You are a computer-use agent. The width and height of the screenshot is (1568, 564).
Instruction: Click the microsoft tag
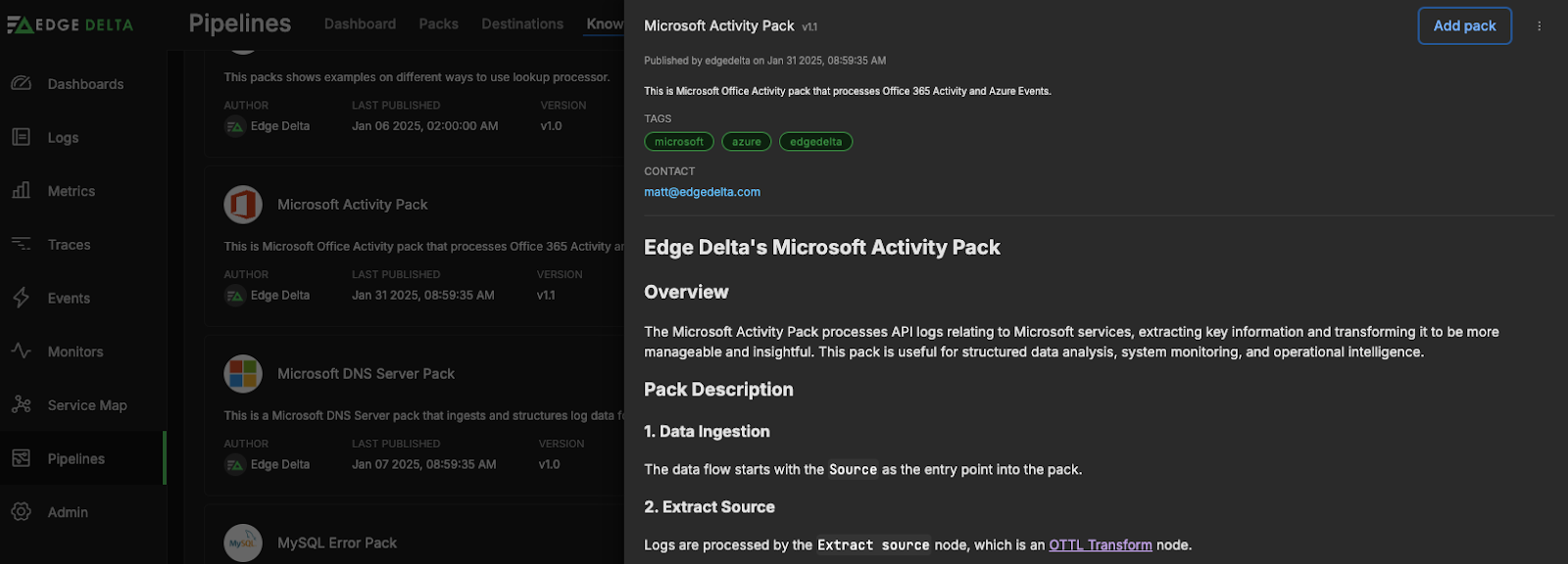[679, 142]
